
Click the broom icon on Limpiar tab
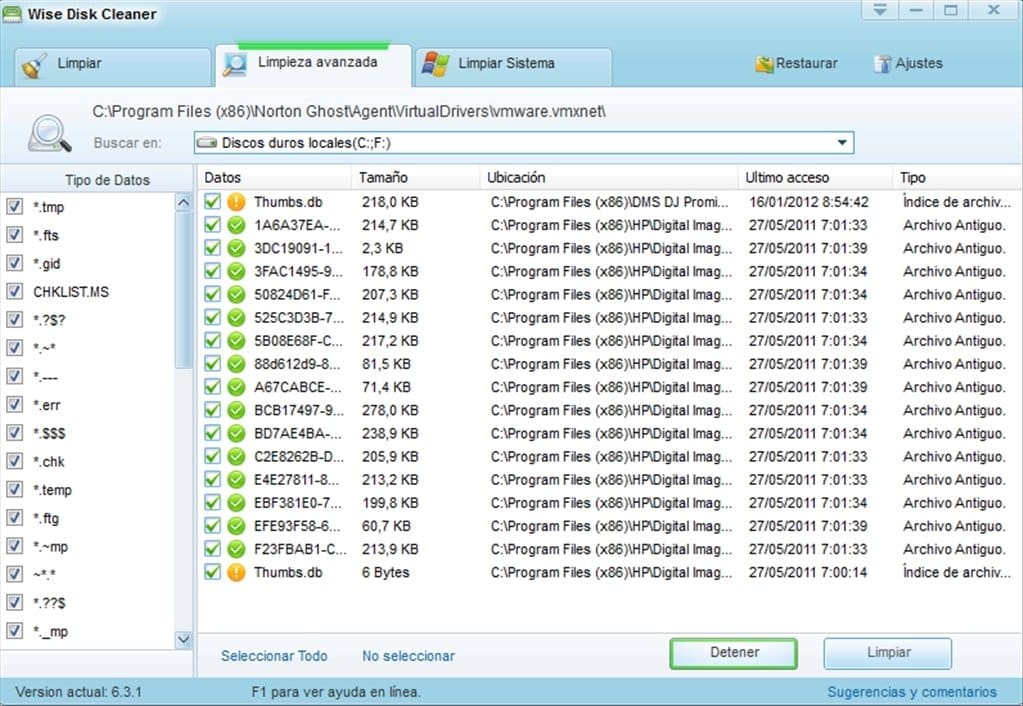coord(34,66)
